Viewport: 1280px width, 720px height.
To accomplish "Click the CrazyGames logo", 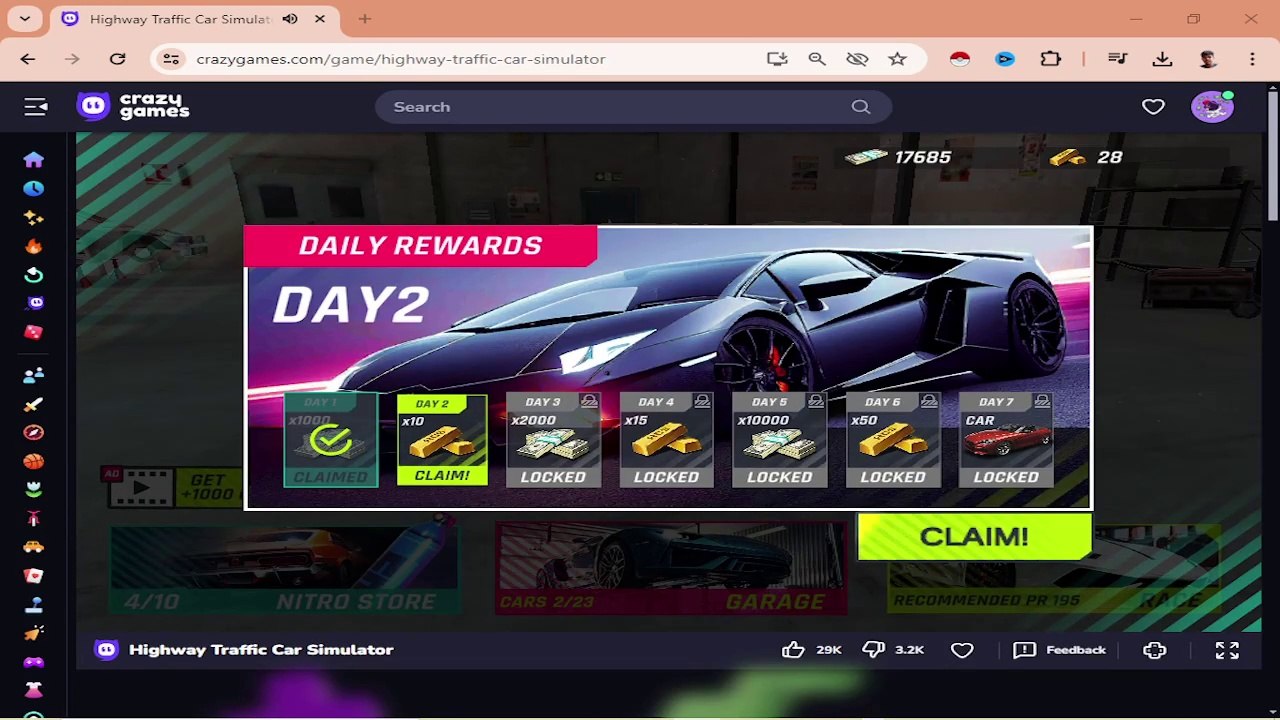I will point(134,106).
